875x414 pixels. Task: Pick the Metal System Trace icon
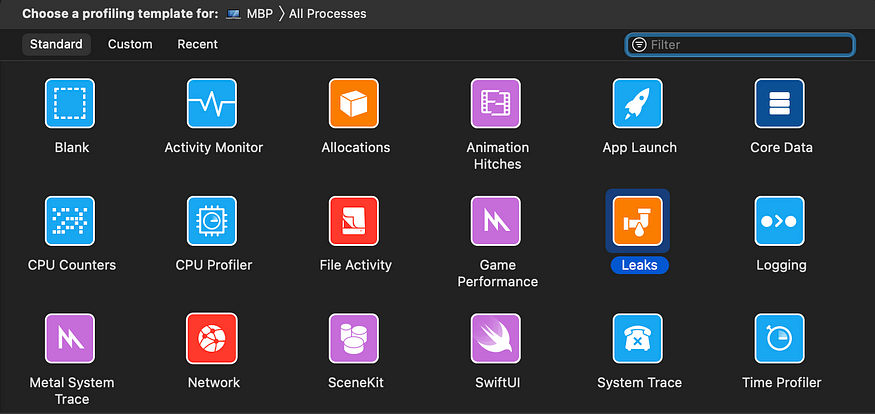70,339
